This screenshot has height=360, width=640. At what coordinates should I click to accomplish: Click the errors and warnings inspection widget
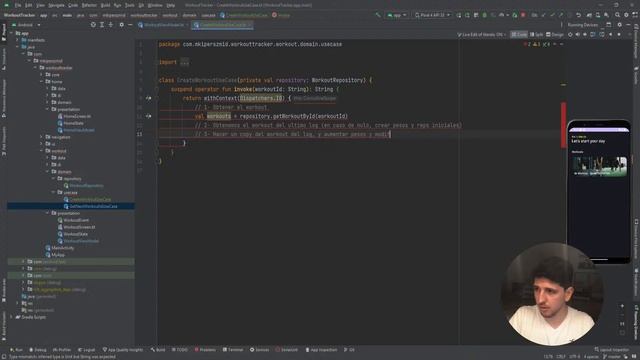[537, 44]
